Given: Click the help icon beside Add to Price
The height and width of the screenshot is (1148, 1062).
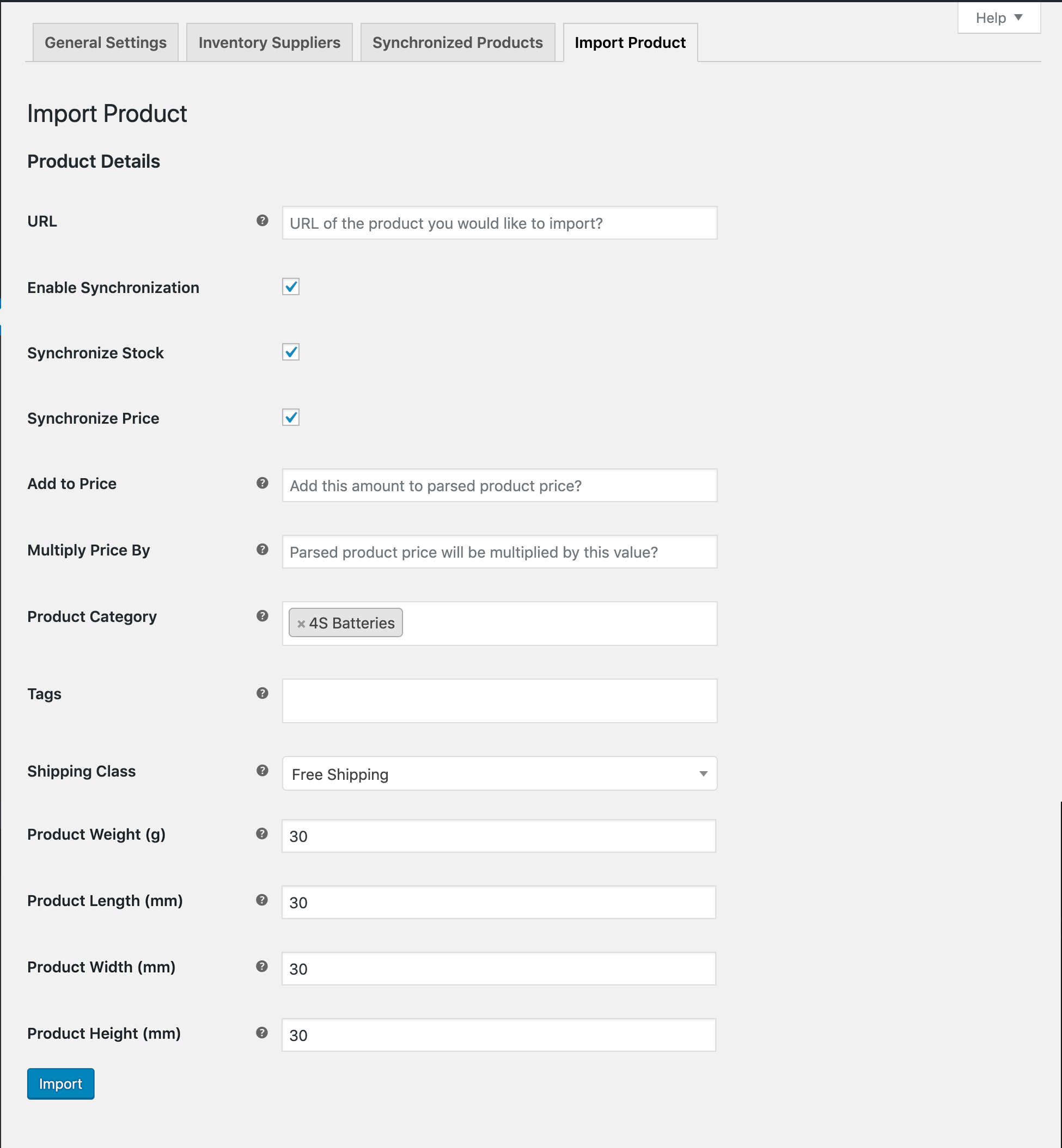Looking at the screenshot, I should tap(262, 483).
